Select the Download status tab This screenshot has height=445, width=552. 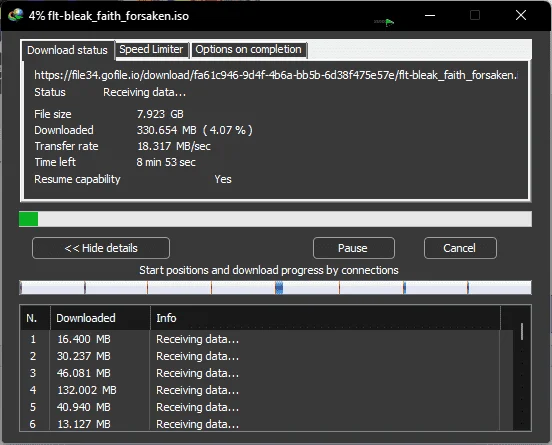[x=68, y=50]
